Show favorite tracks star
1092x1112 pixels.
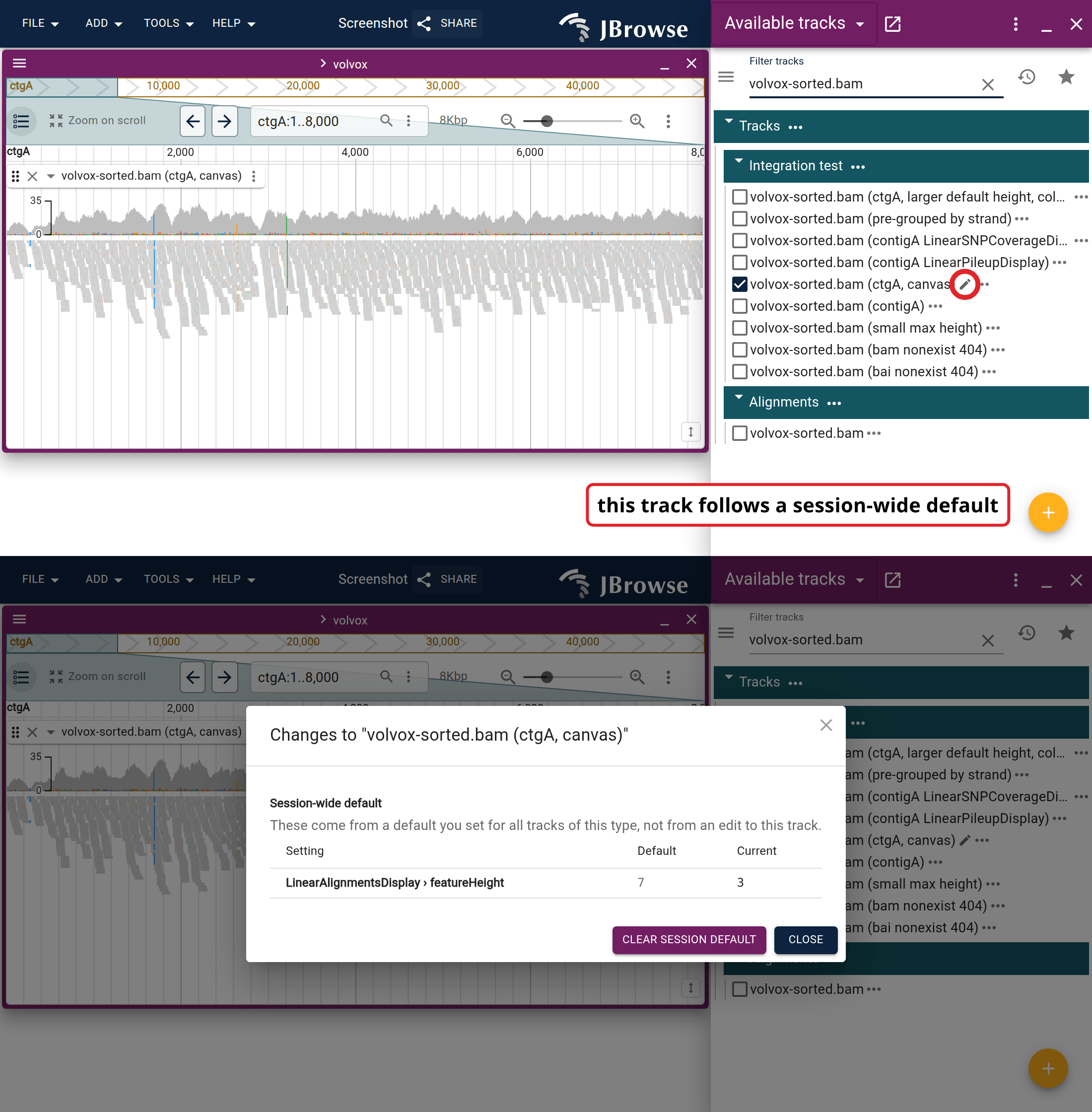[1066, 77]
